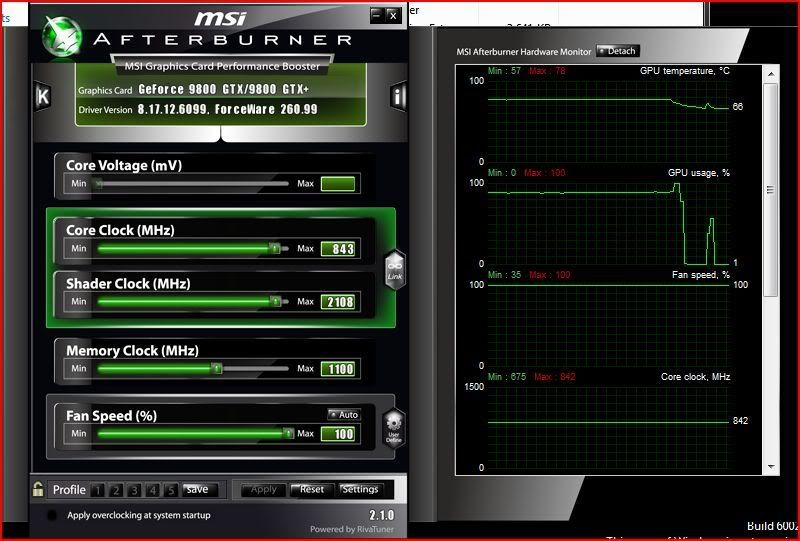Screen dimensions: 800x541
Task: Click the Core Voltage value field
Action: 338,184
